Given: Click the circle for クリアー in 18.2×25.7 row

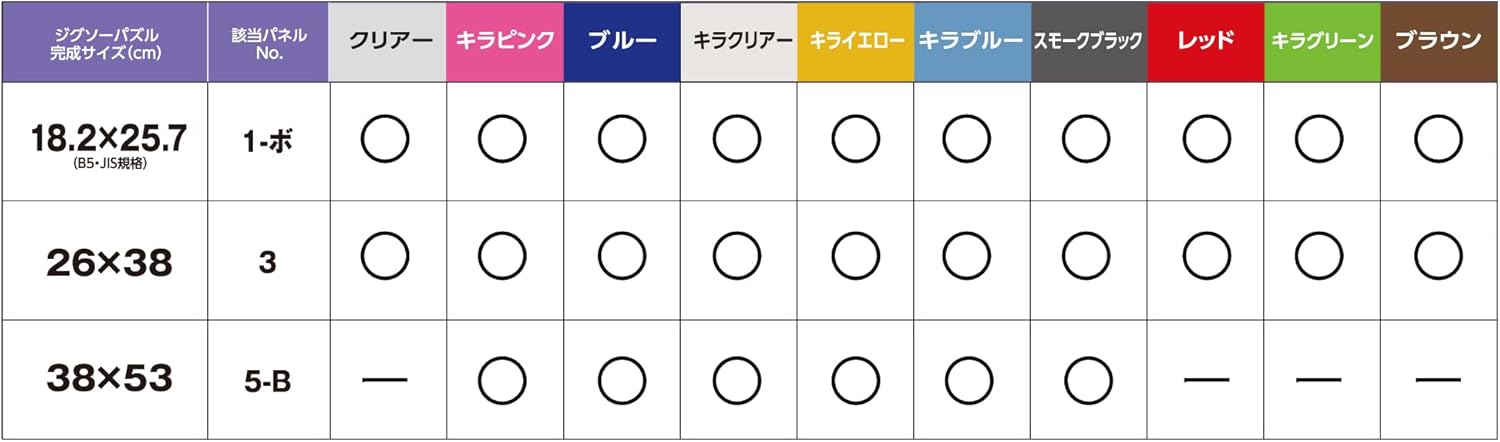Looking at the screenshot, I should click(385, 141).
